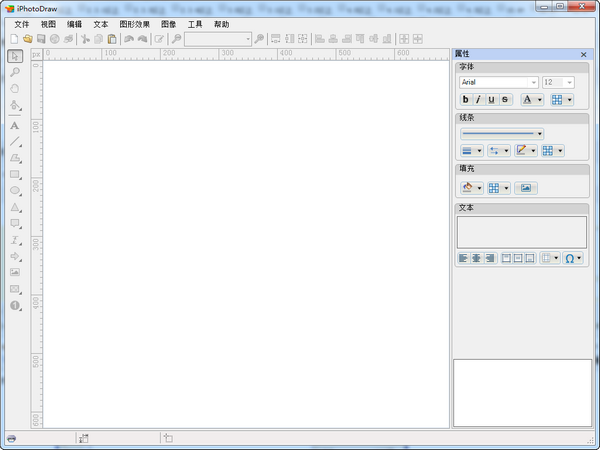The height and width of the screenshot is (450, 600).
Task: Insert image fill using picture button
Action: [x=526, y=188]
